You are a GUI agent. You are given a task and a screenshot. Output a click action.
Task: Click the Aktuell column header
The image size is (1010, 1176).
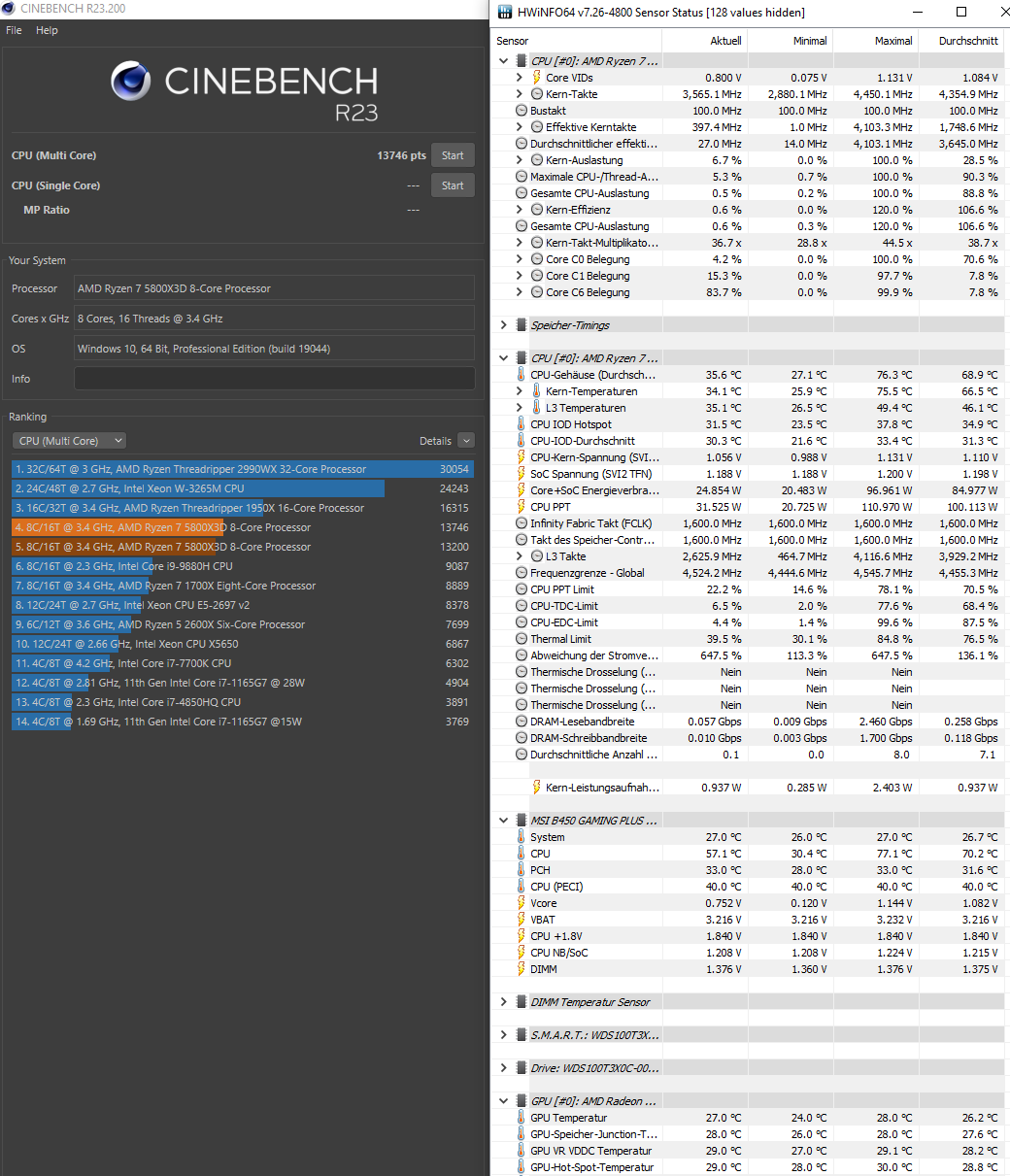pos(704,41)
